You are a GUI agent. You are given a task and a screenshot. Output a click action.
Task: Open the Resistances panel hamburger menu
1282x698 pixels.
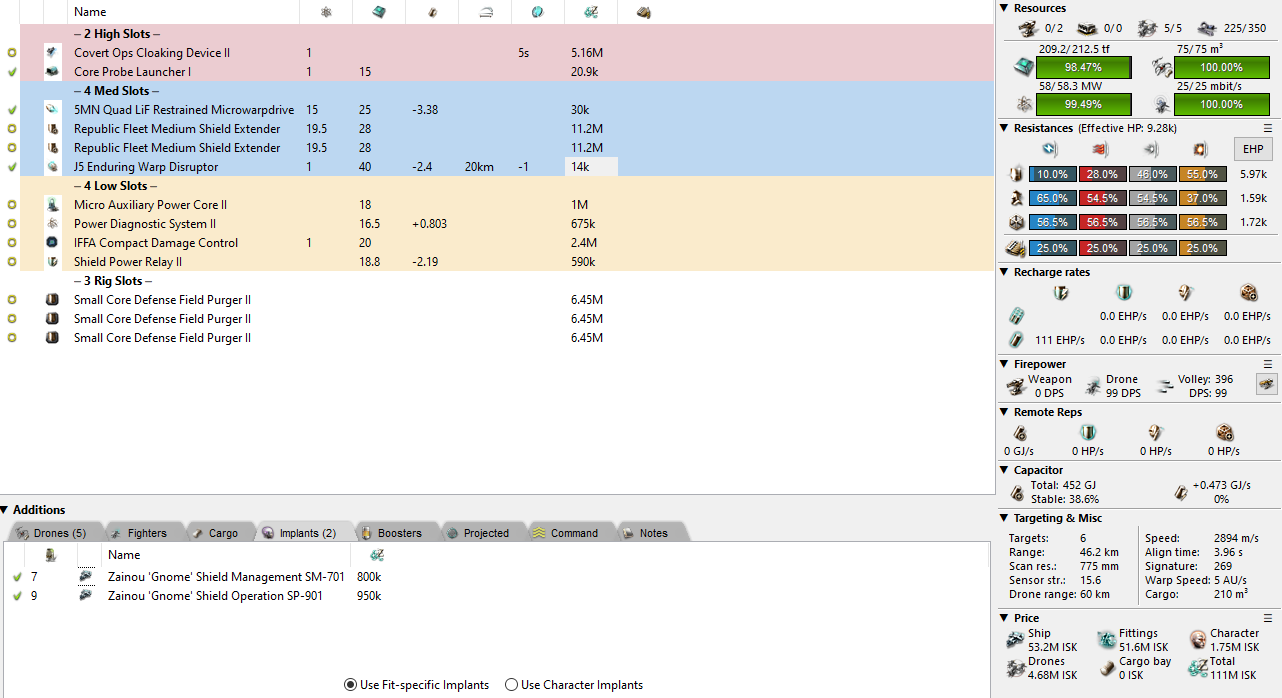tap(1268, 128)
